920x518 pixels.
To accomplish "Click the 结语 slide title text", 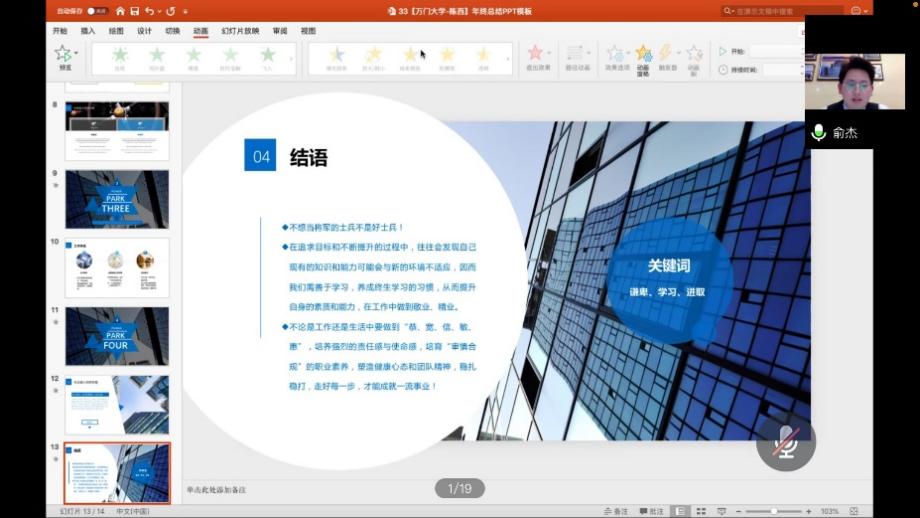I will (309, 158).
